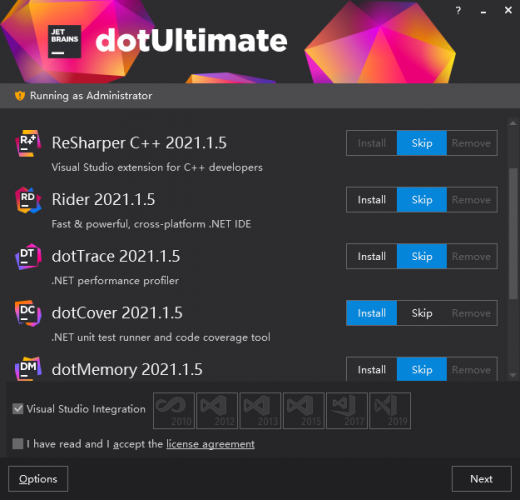This screenshot has width=520, height=500.
Task: Set dotMemory 2021.1.5 to Skip
Action: [x=422, y=369]
